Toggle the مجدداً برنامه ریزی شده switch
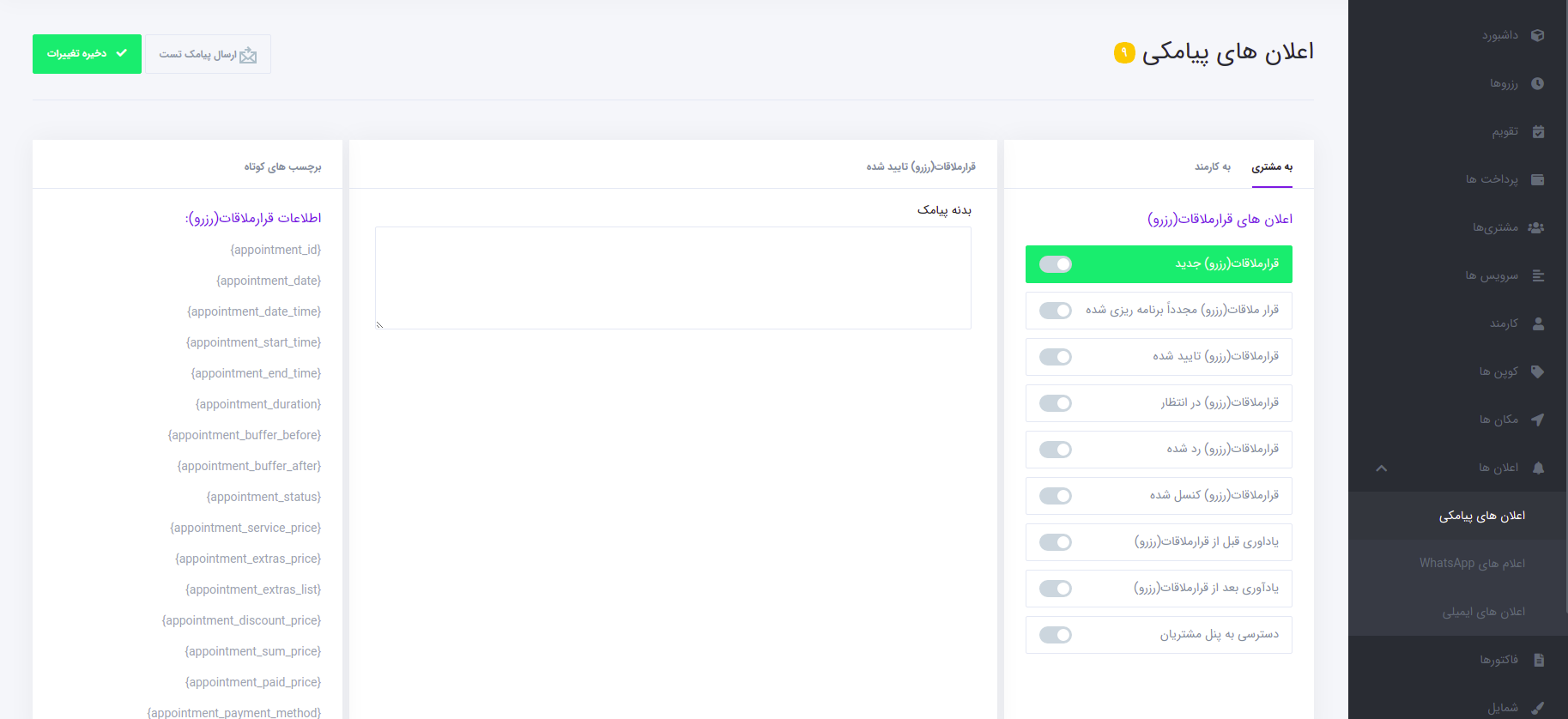 pos(1056,311)
